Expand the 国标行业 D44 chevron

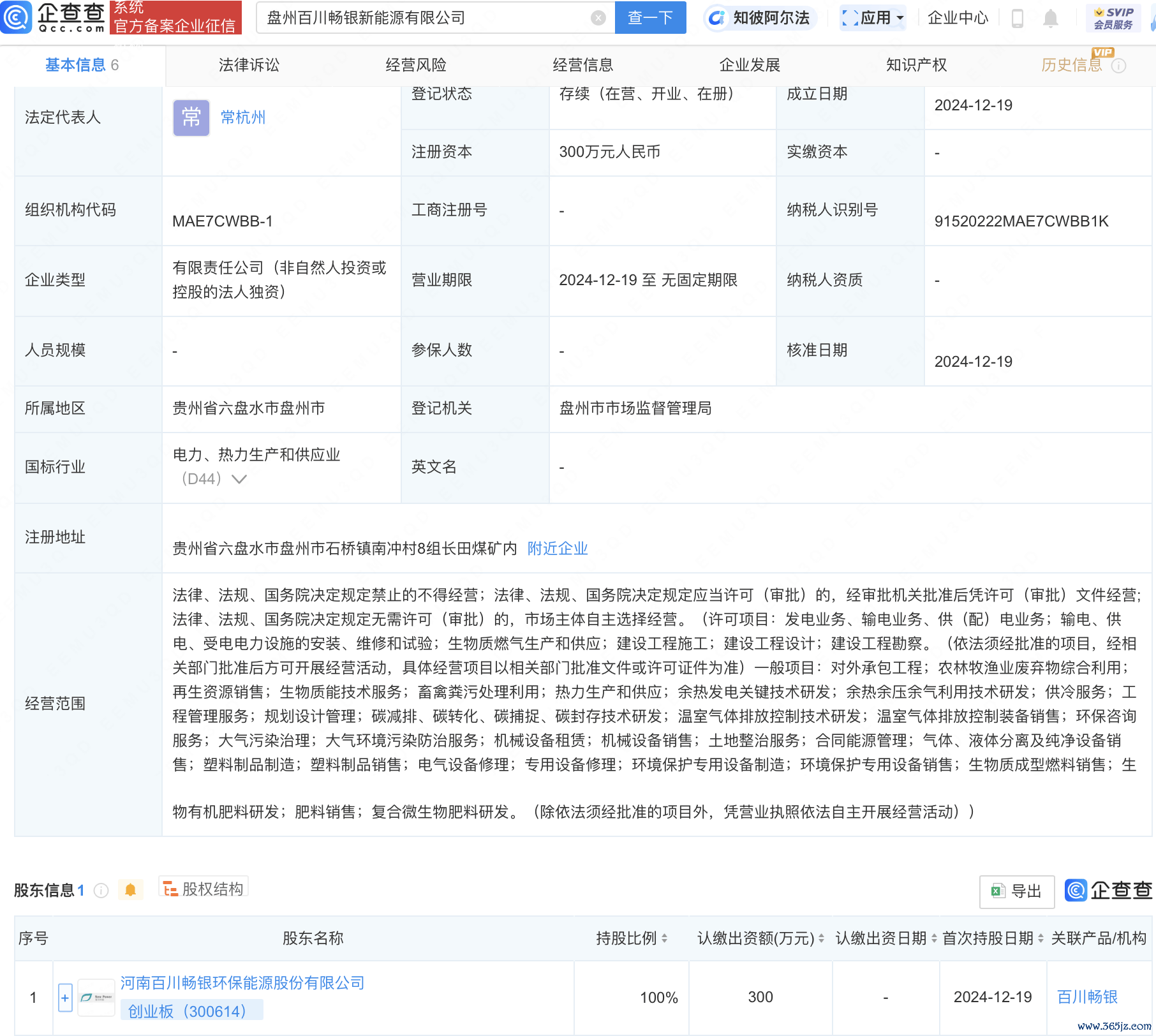click(x=239, y=479)
